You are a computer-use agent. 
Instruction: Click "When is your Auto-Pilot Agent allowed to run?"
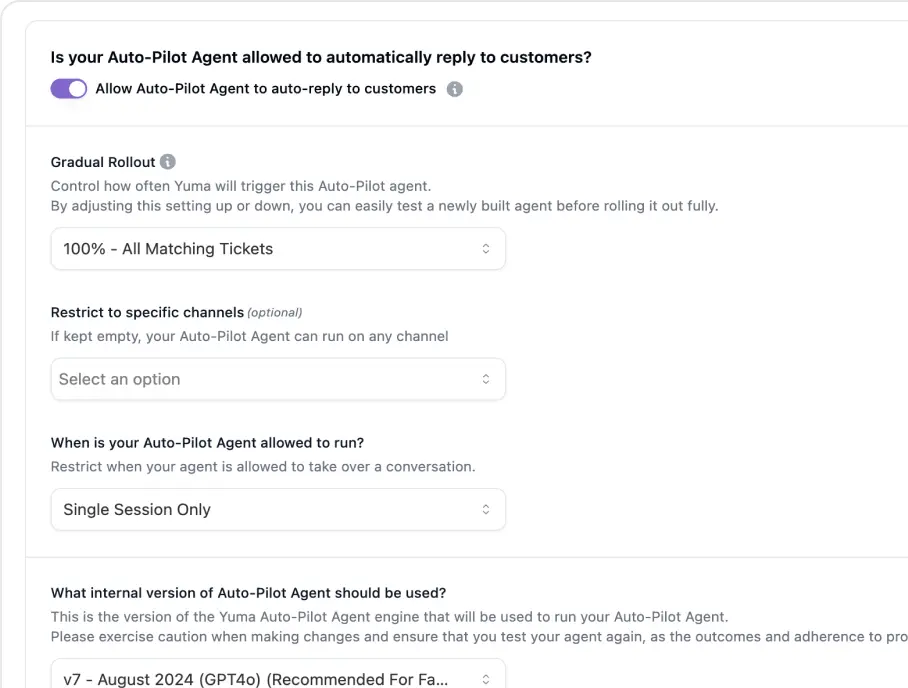[x=221, y=442]
